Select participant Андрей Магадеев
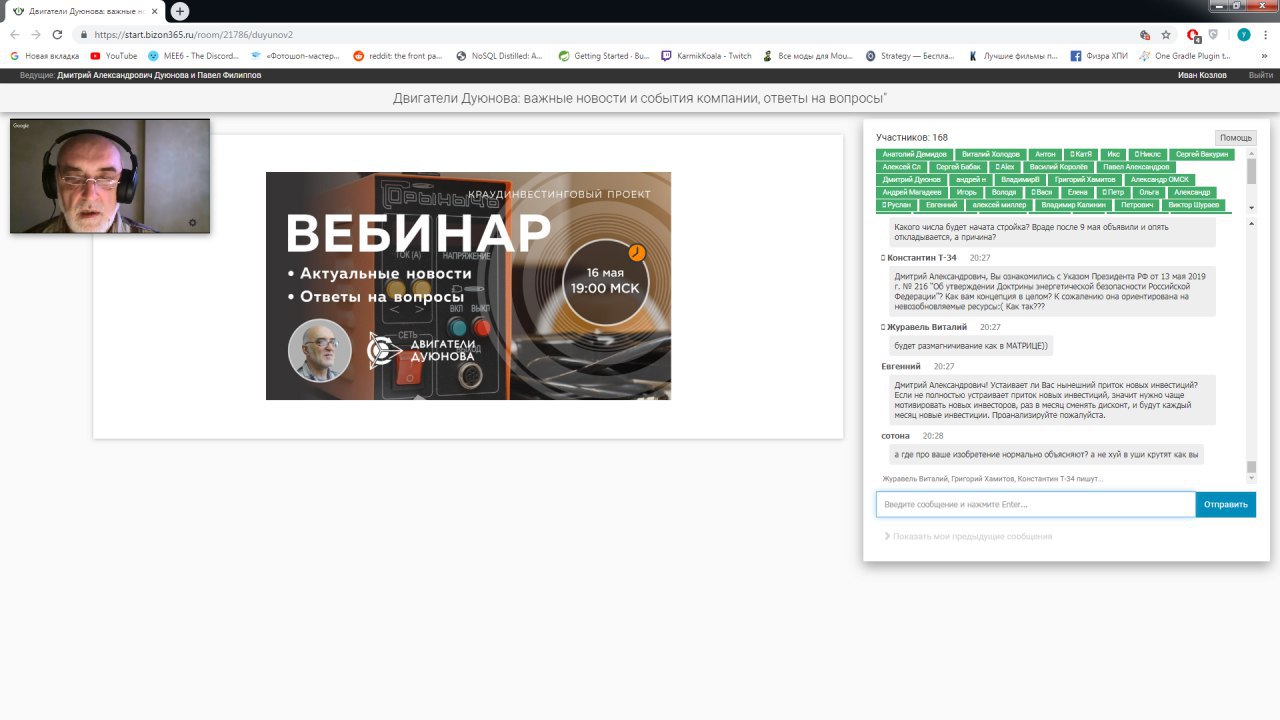This screenshot has height=720, width=1280. pos(912,192)
